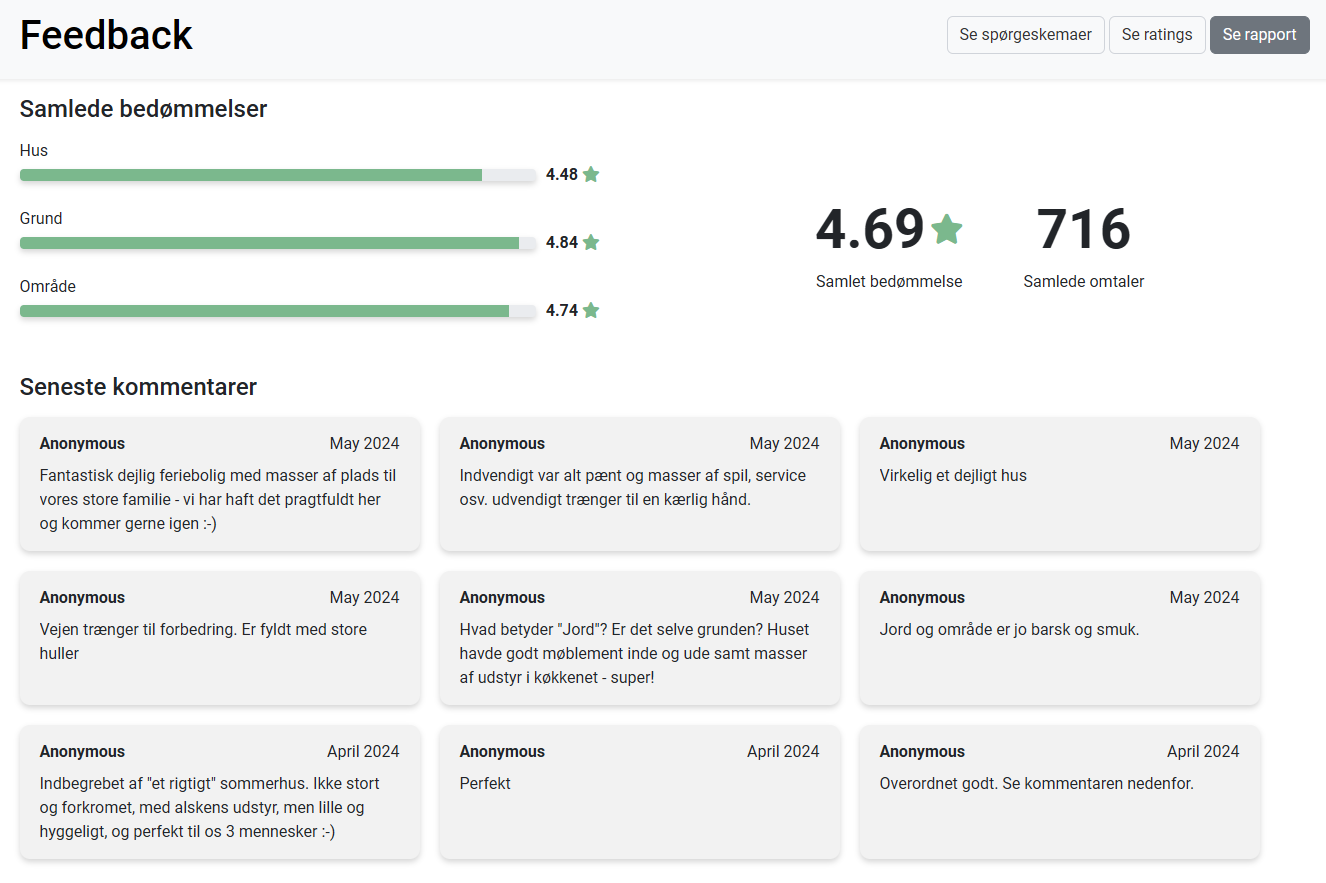Viewport: 1326px width, 883px height.
Task: Click the star icon next to Hus rating
Action: (591, 174)
